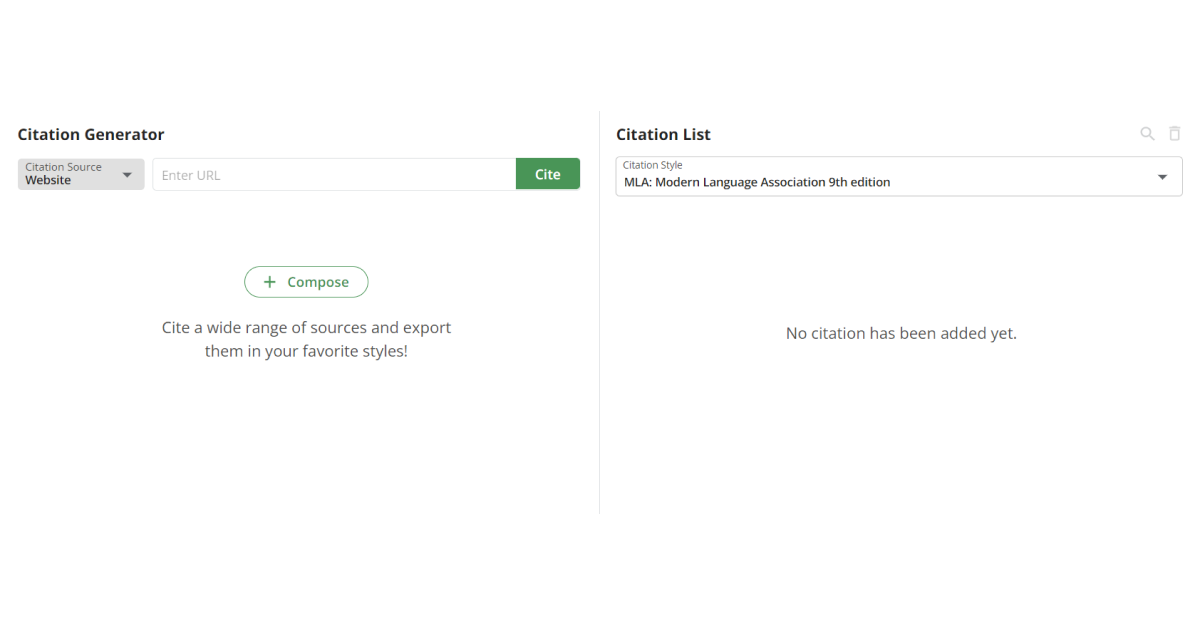The image size is (1200, 630).
Task: Select the Website citation source box
Action: (x=81, y=174)
